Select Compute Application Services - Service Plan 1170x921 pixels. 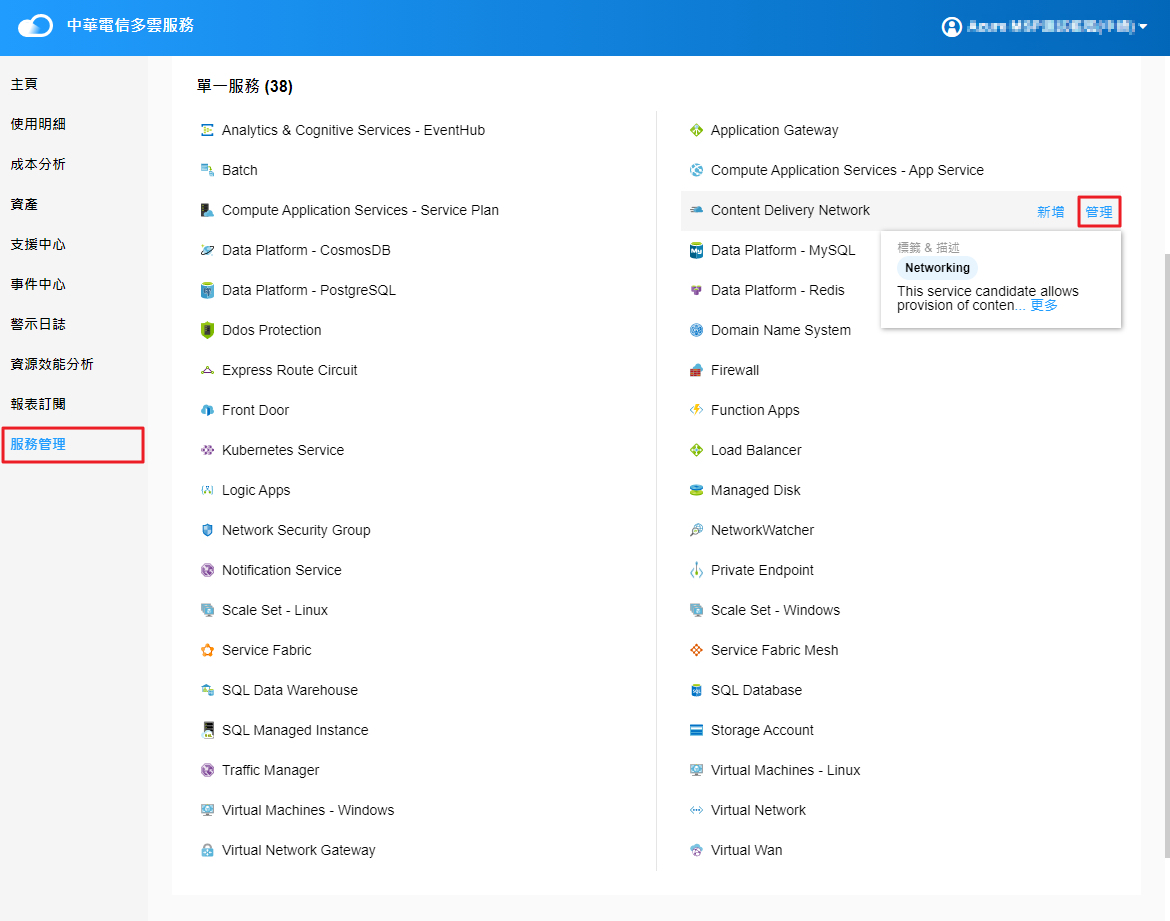click(360, 210)
